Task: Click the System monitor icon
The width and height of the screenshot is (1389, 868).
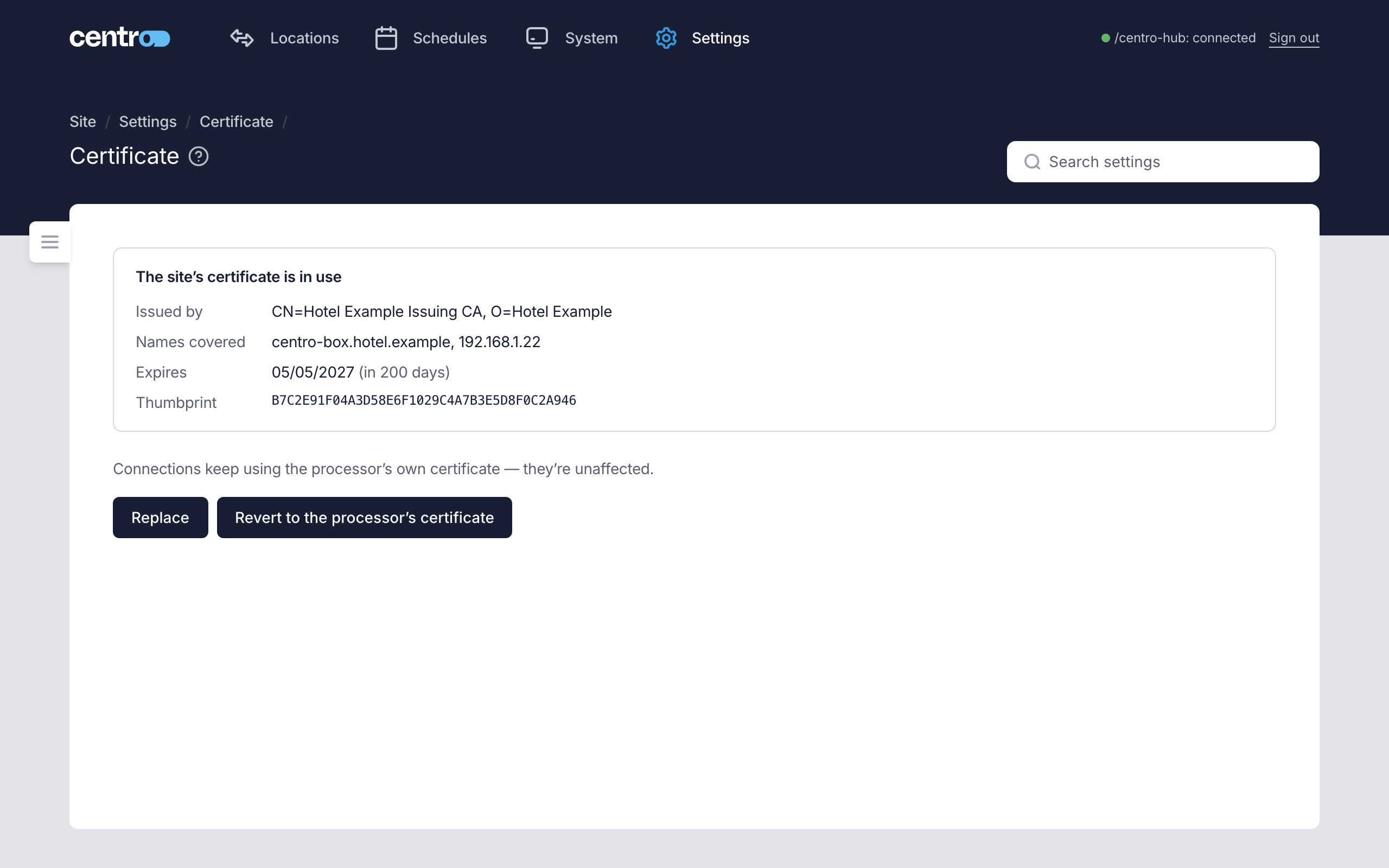Action: pos(537,38)
